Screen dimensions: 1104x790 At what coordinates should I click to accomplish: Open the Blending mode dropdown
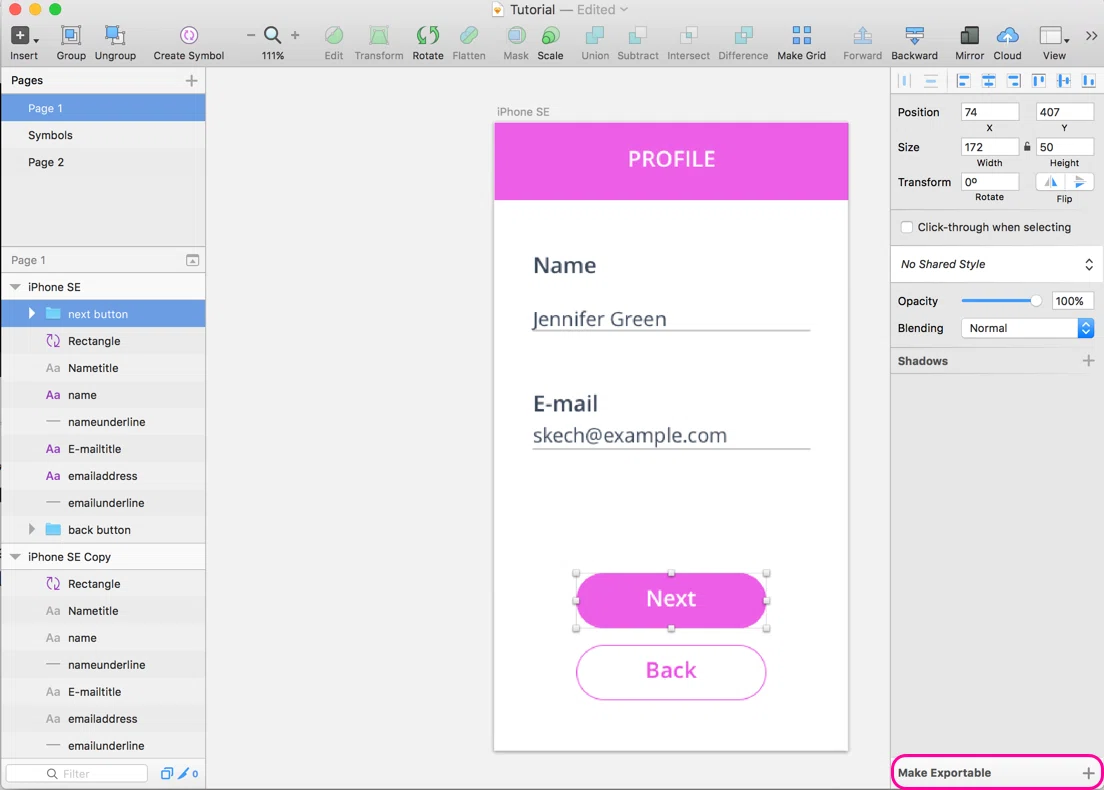coord(1027,328)
